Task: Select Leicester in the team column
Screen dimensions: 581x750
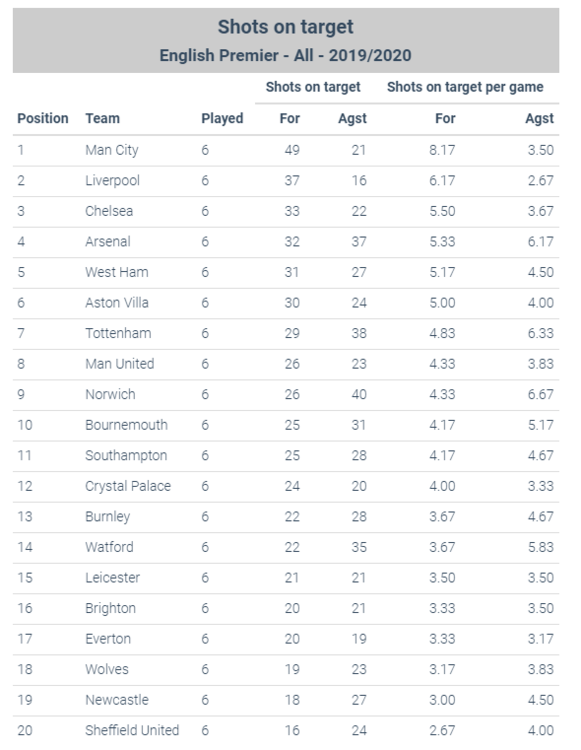Action: point(112,578)
